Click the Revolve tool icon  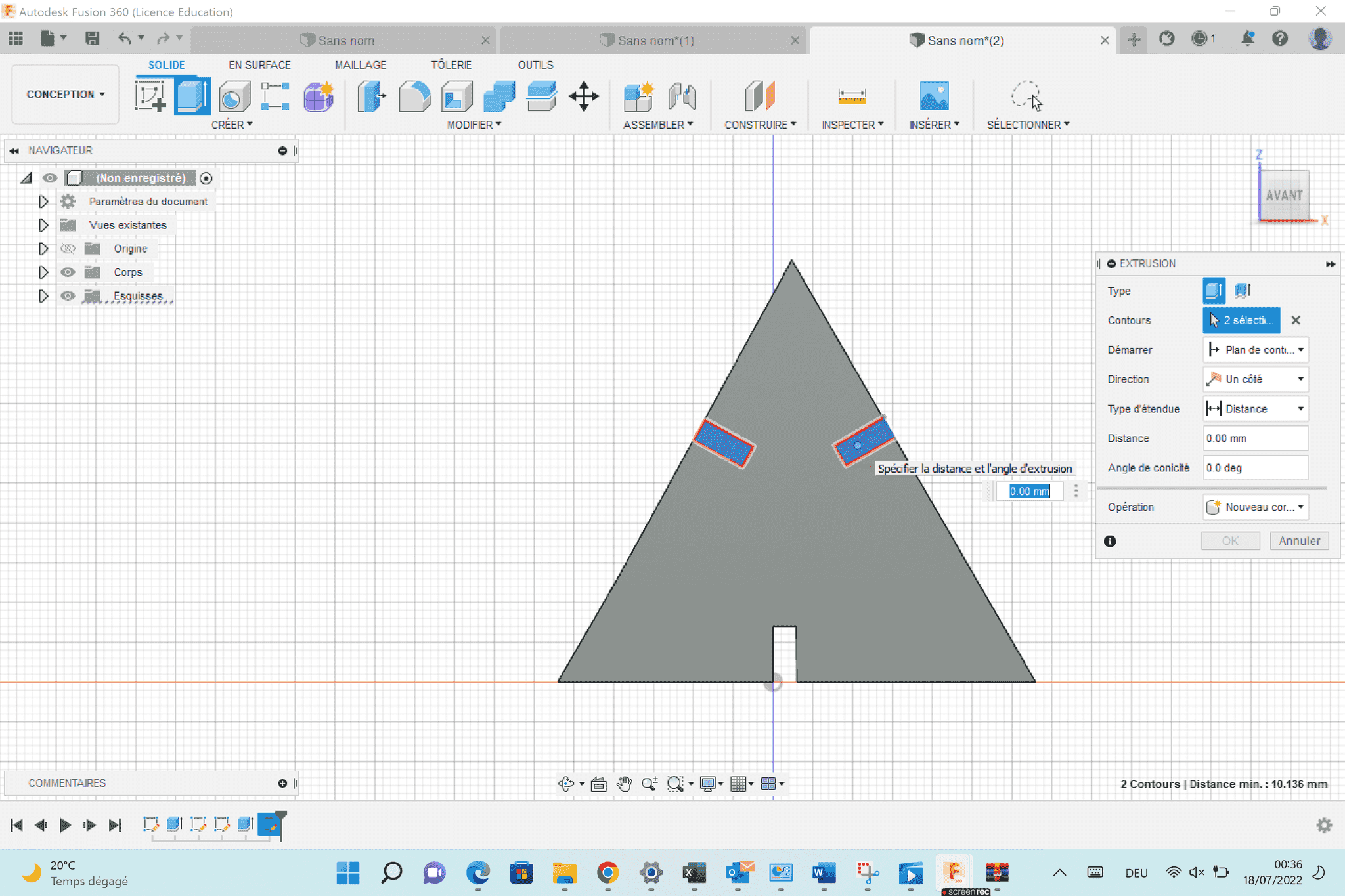[234, 96]
